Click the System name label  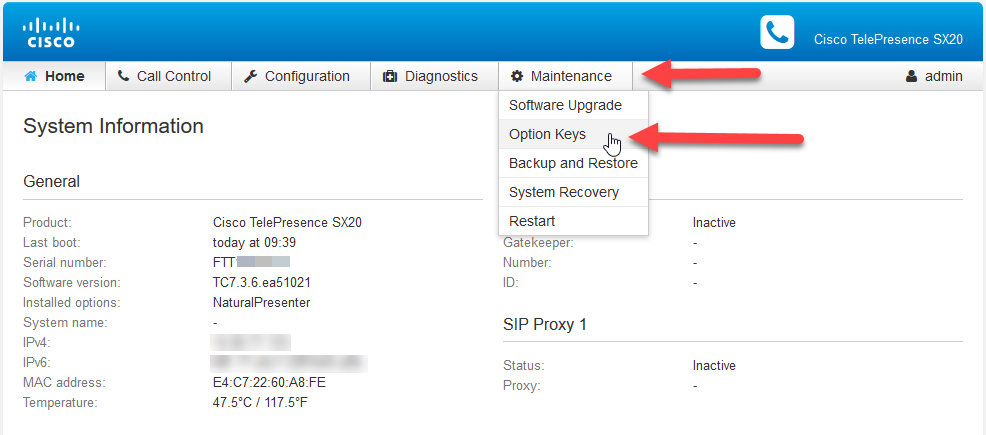pos(65,322)
